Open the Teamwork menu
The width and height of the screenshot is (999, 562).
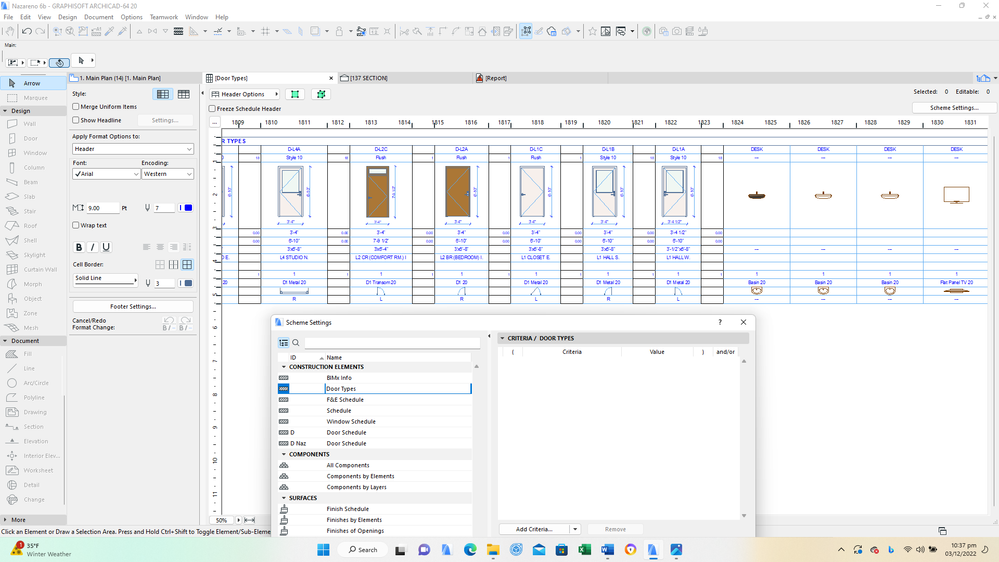pos(164,17)
